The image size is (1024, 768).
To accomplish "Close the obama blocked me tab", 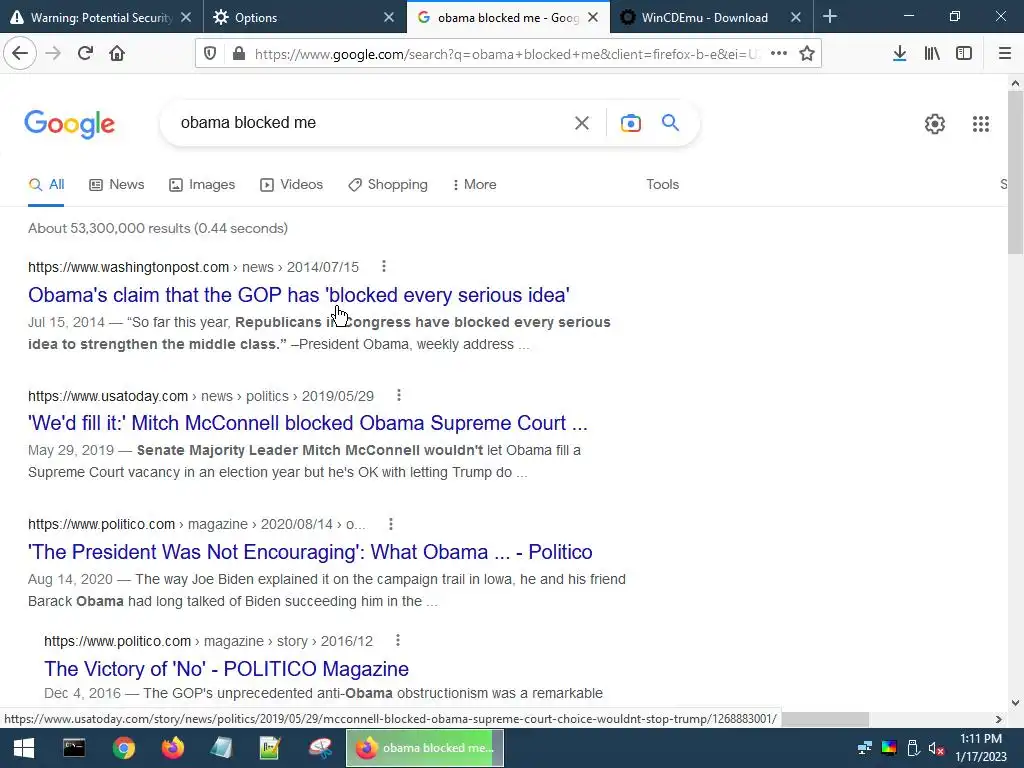I will tap(593, 17).
